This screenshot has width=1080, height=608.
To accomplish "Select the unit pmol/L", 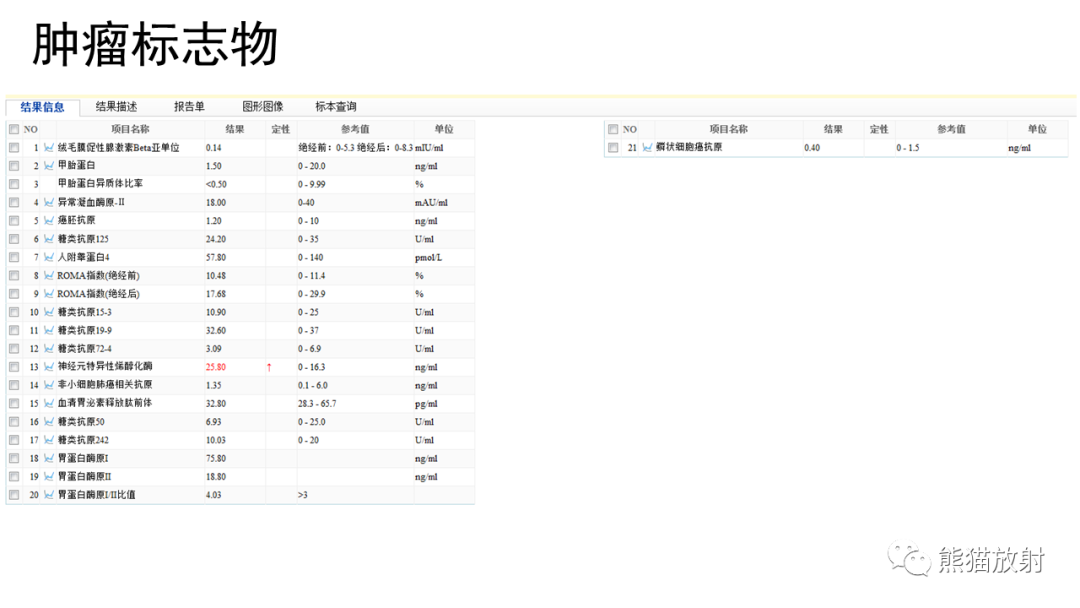I will [x=428, y=258].
